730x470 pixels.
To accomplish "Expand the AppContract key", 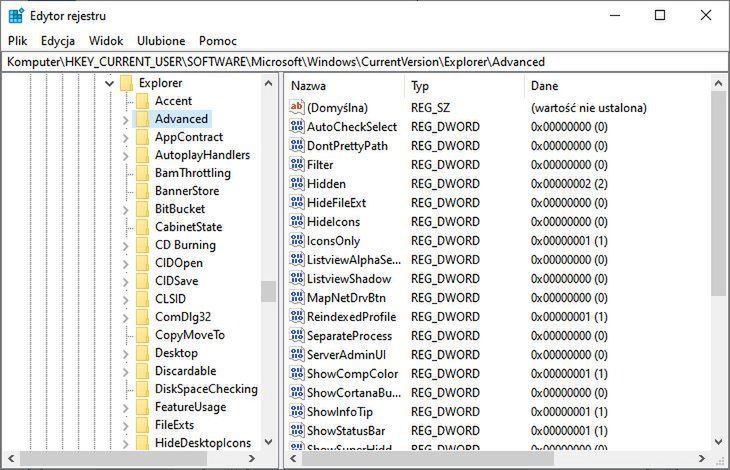I will point(126,138).
